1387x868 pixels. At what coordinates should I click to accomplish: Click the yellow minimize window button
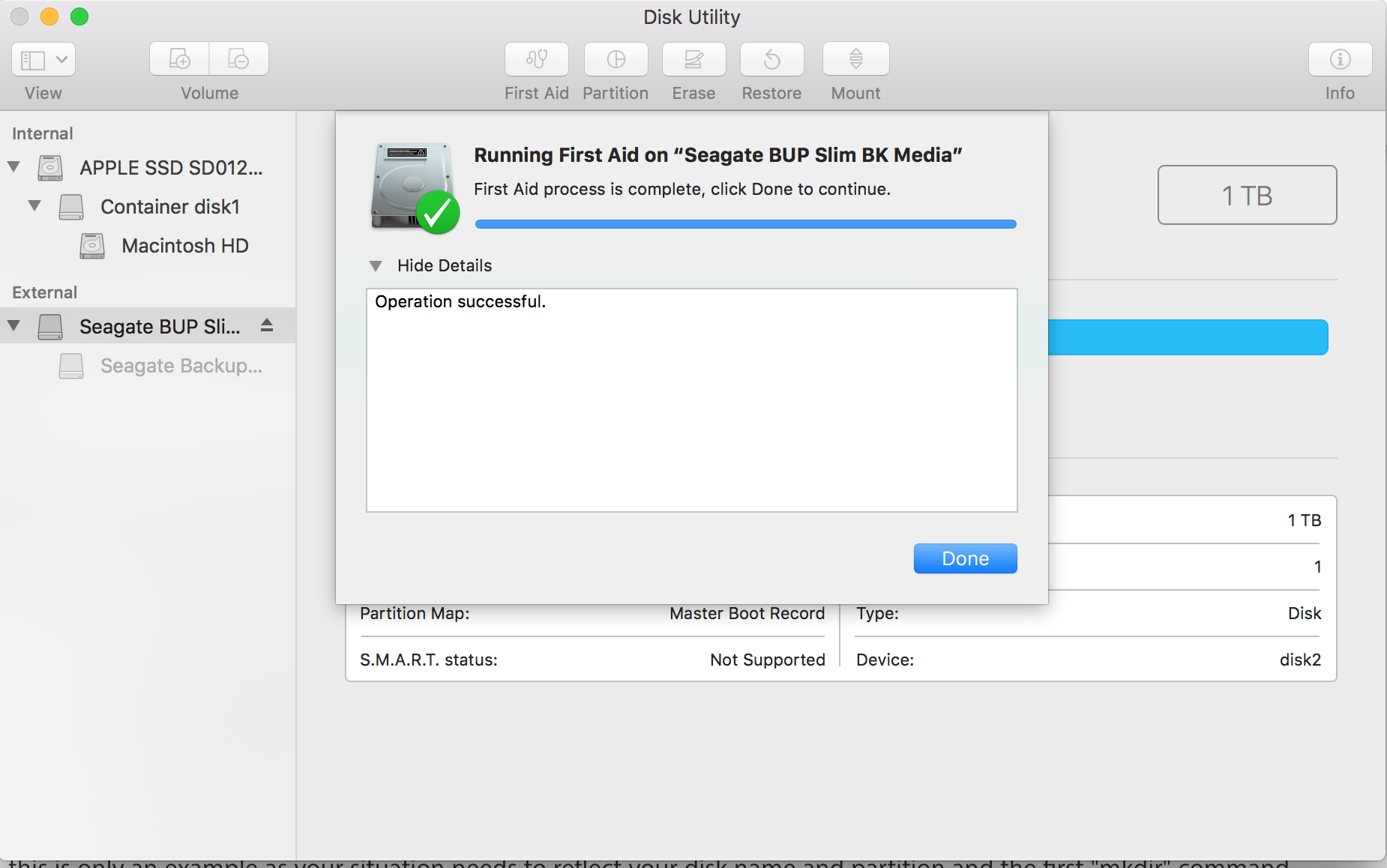pos(49,16)
